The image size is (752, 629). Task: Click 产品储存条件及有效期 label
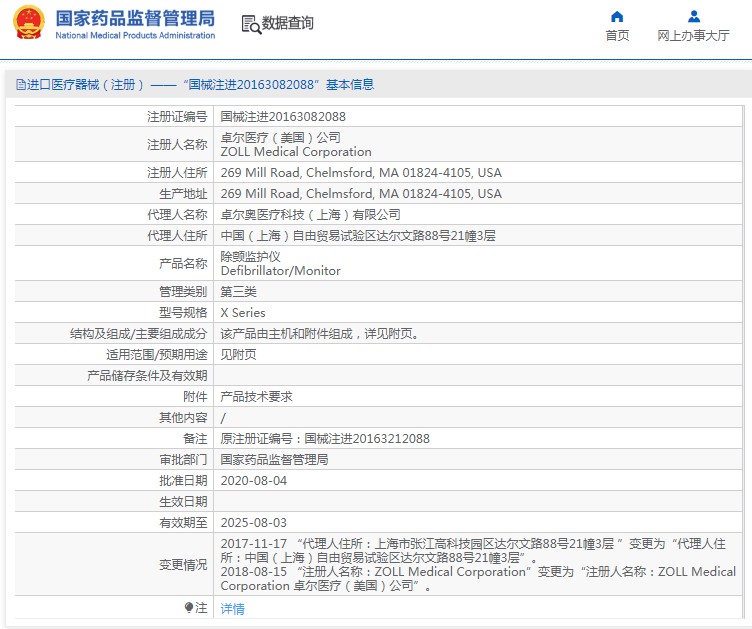click(x=147, y=376)
